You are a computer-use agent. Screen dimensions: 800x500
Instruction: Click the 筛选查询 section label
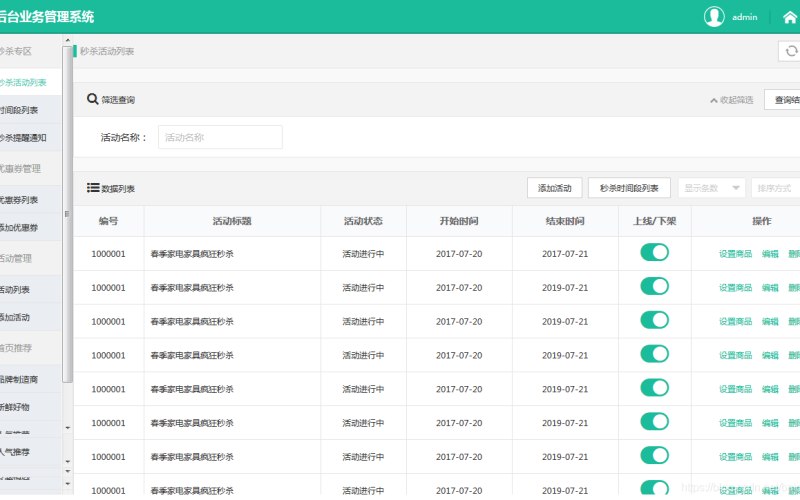(x=118, y=100)
